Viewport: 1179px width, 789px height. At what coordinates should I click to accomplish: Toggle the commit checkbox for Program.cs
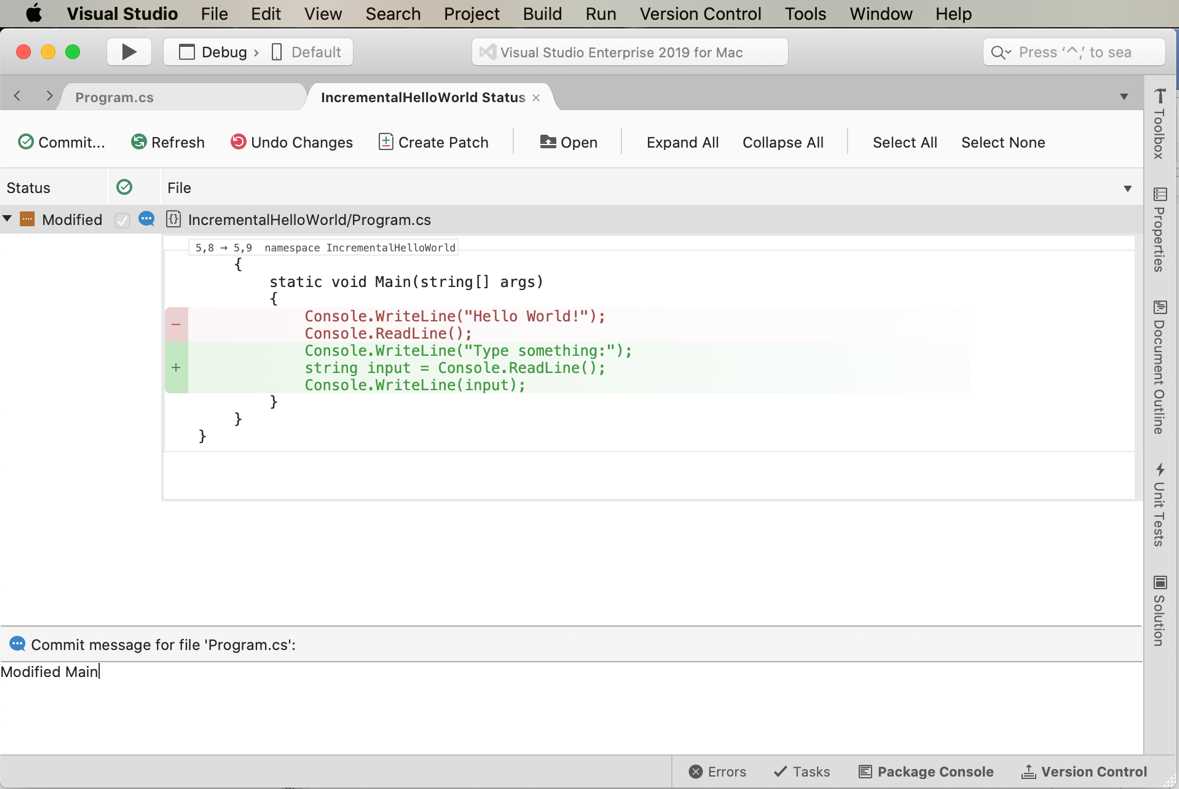point(122,220)
